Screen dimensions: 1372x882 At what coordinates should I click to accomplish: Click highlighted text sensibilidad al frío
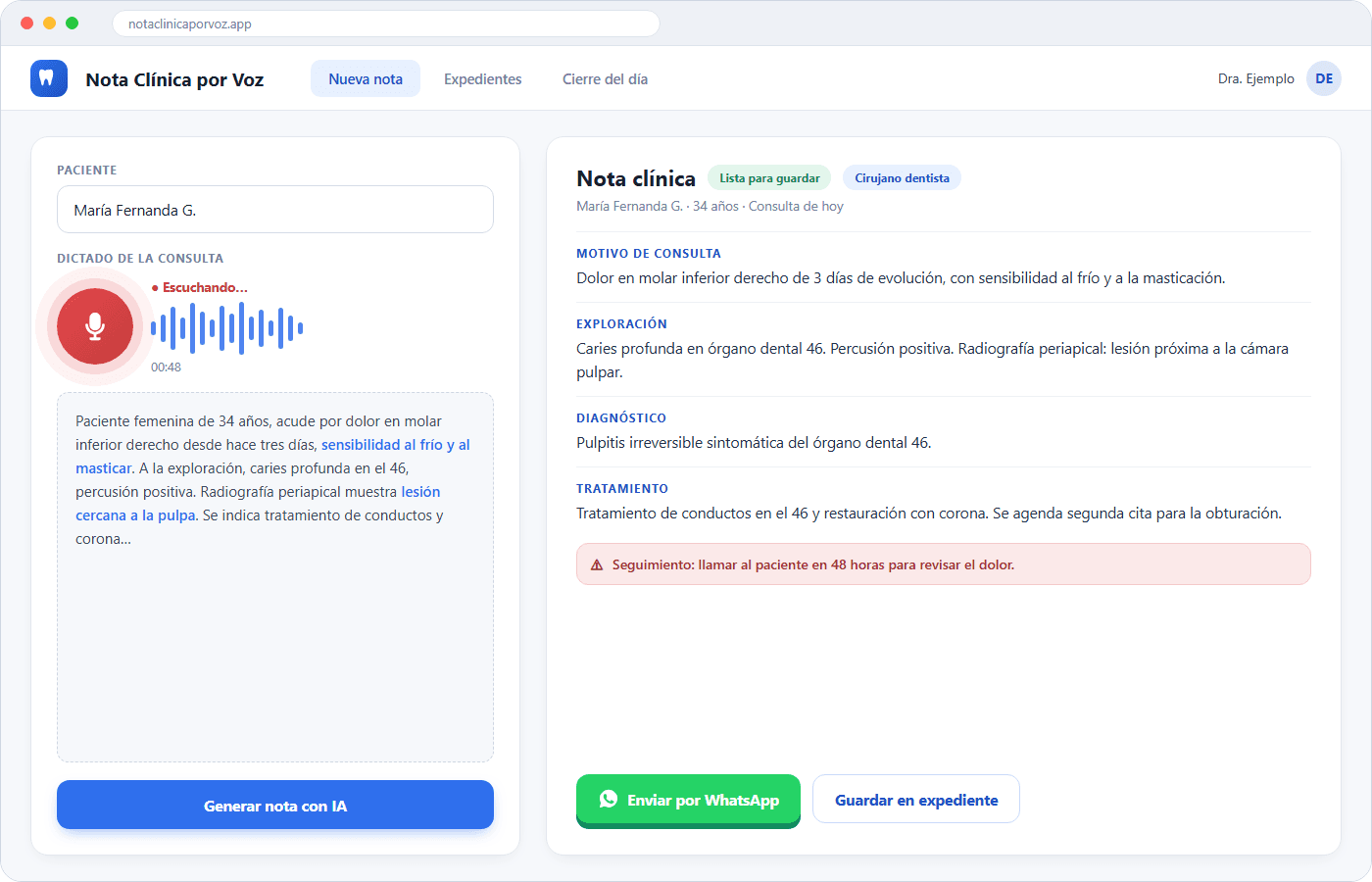point(382,445)
